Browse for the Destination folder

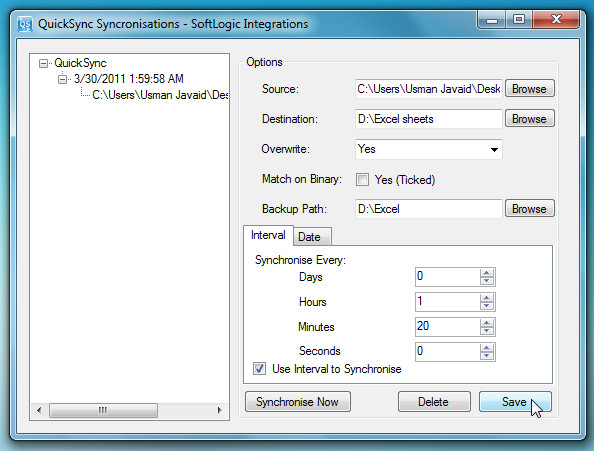tap(530, 119)
